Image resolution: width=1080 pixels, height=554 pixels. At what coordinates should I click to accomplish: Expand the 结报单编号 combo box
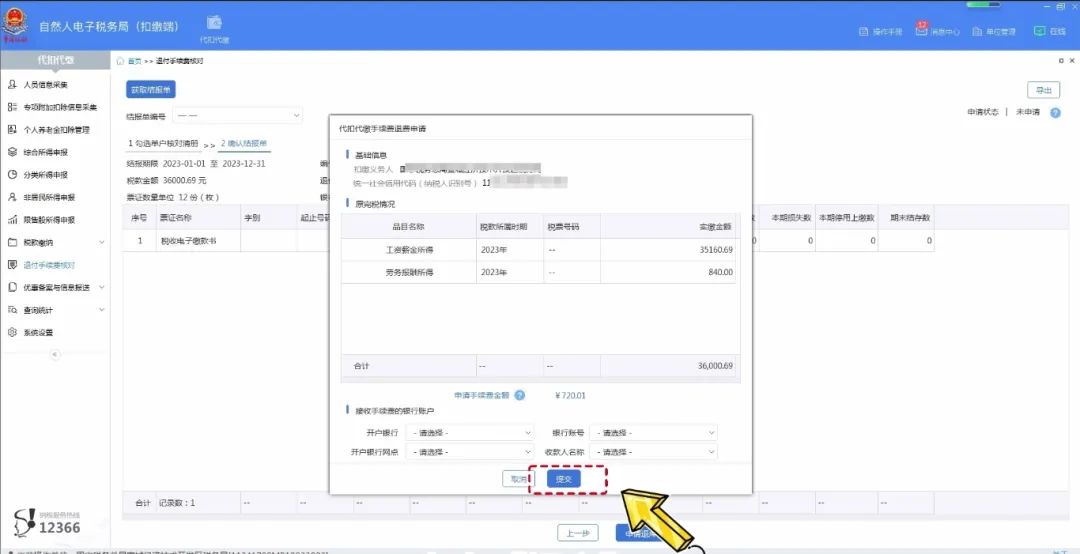[238, 116]
